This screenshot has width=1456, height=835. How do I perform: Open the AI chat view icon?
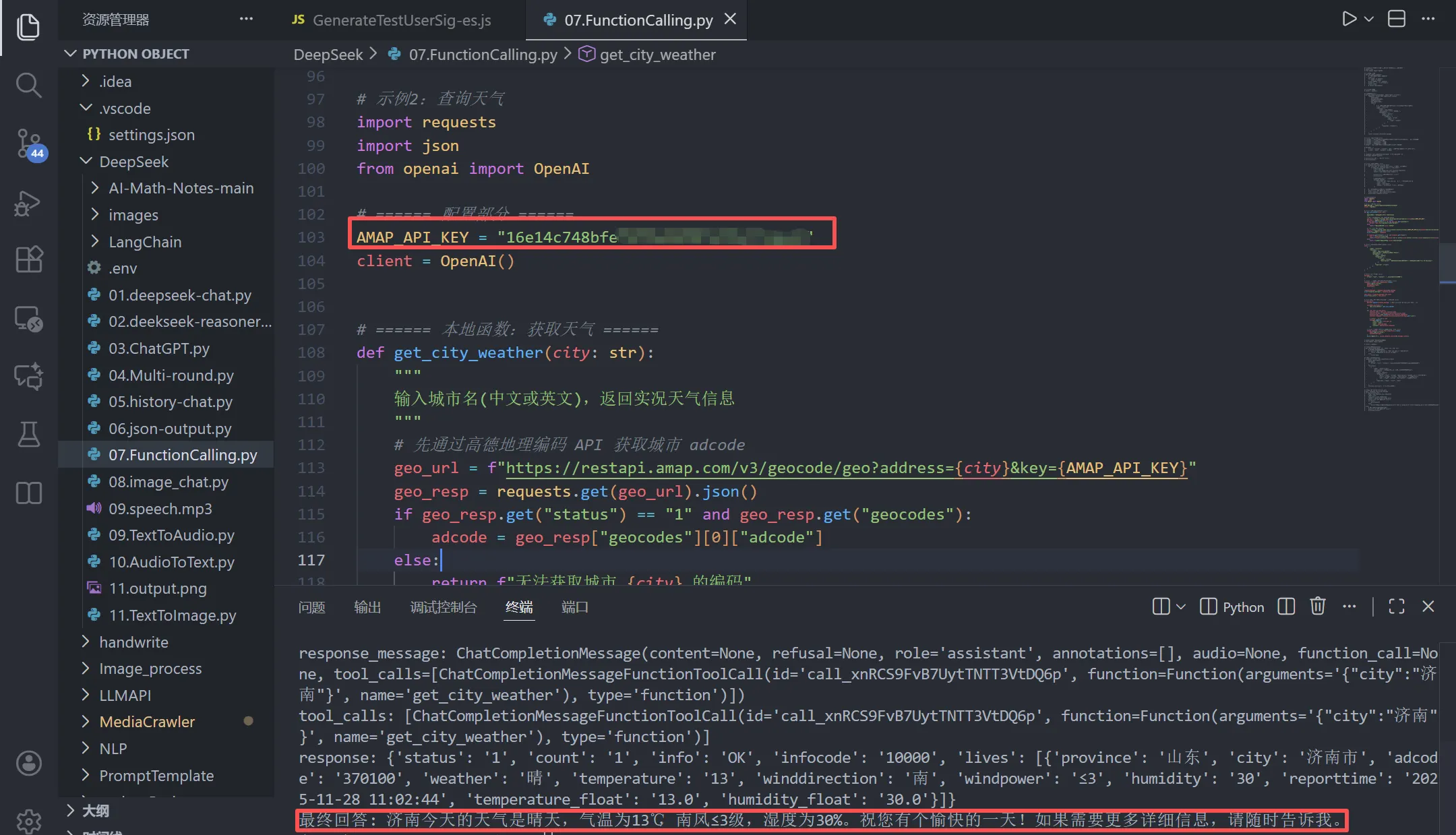pyautogui.click(x=28, y=376)
